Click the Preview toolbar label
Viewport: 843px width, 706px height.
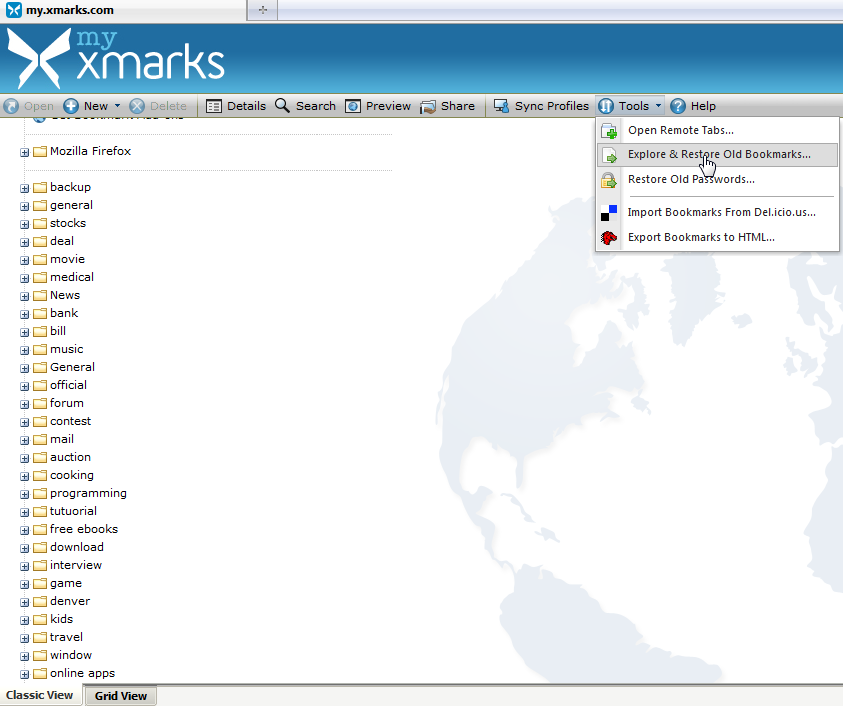tap(388, 106)
